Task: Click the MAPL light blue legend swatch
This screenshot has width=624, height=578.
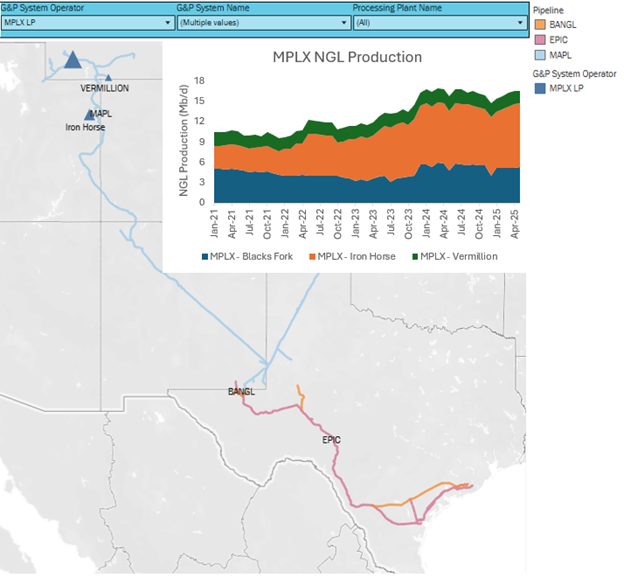Action: tap(540, 55)
